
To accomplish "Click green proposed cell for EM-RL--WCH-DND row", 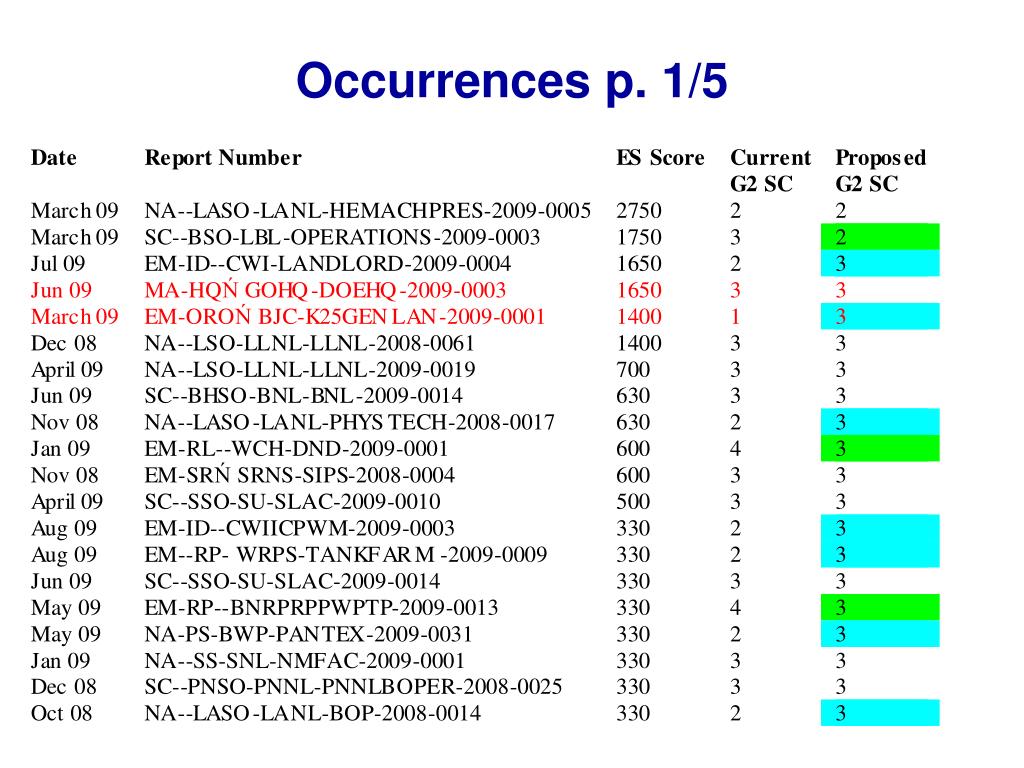I will pyautogui.click(x=880, y=449).
